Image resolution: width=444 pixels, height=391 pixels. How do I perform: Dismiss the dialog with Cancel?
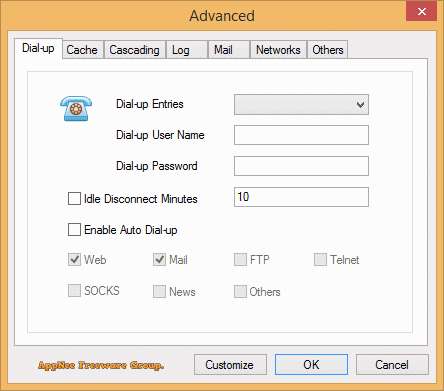[x=392, y=365]
